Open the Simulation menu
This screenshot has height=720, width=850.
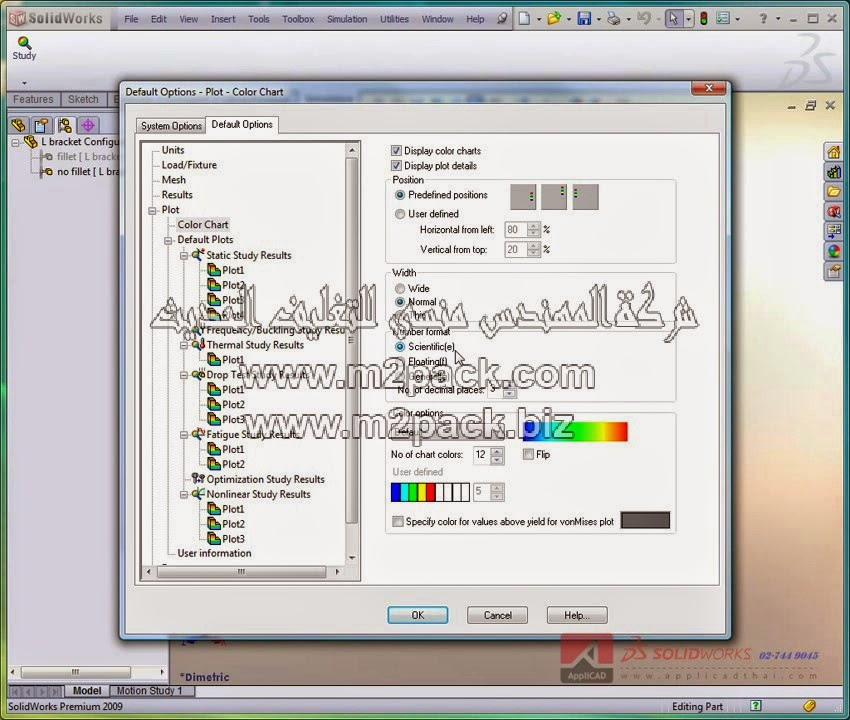[x=347, y=19]
